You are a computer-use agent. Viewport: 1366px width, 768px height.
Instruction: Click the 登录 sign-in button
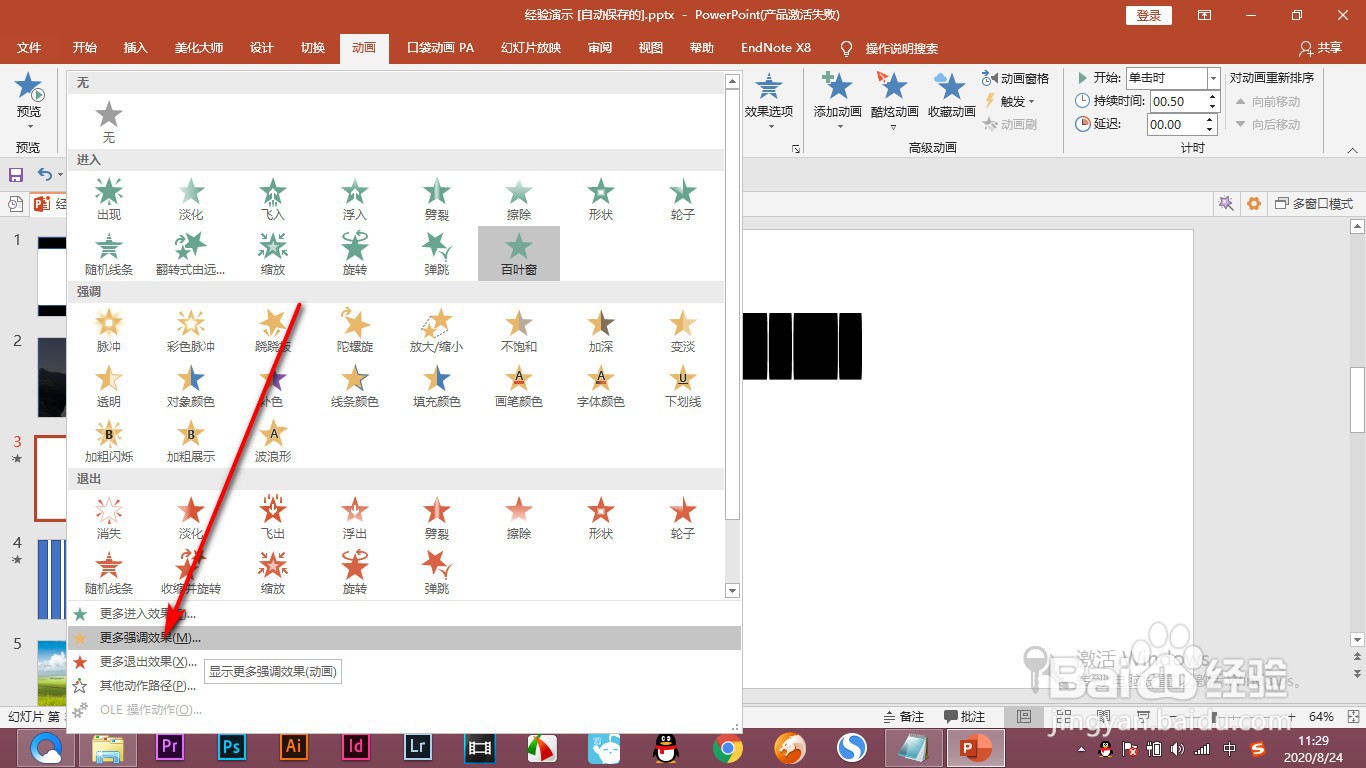[1149, 15]
